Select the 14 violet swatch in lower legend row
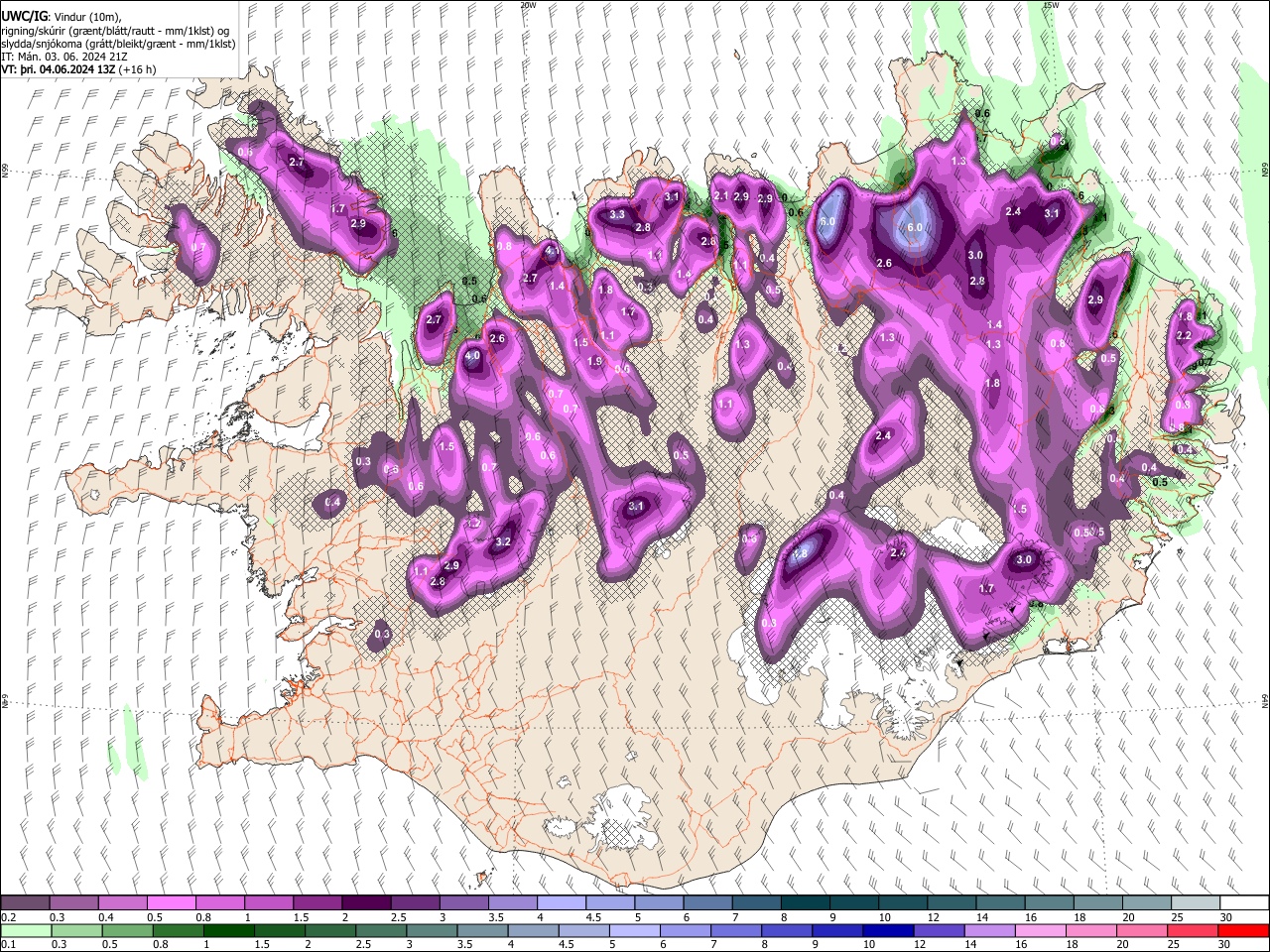The image size is (1270, 952). (990, 930)
